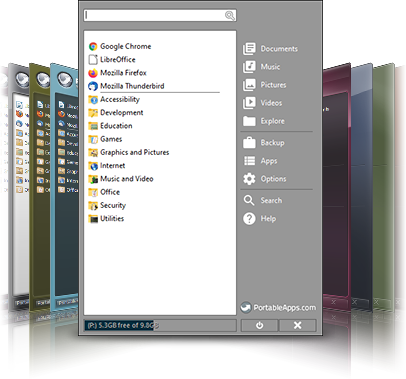This screenshot has height=379, width=406.
Task: Click the Search magnifier icon in sidebar
Action: coord(249,200)
